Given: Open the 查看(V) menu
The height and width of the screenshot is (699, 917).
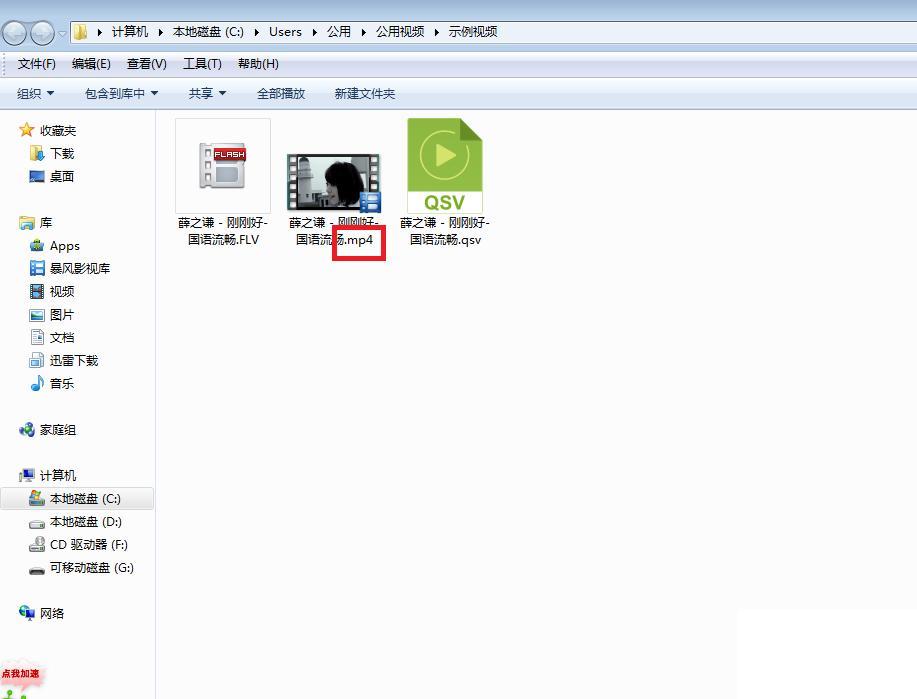Looking at the screenshot, I should click(147, 64).
